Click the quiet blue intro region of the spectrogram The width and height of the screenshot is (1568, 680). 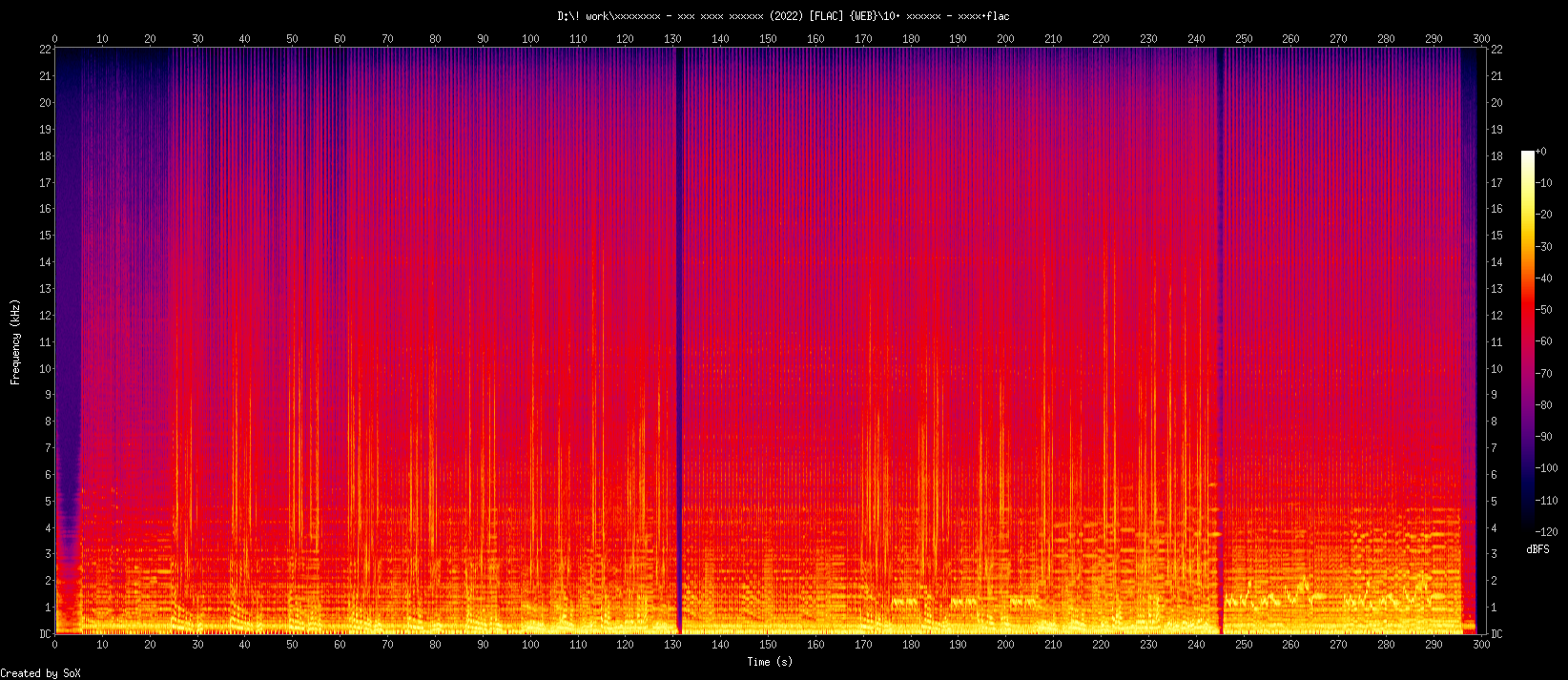pyautogui.click(x=69, y=286)
